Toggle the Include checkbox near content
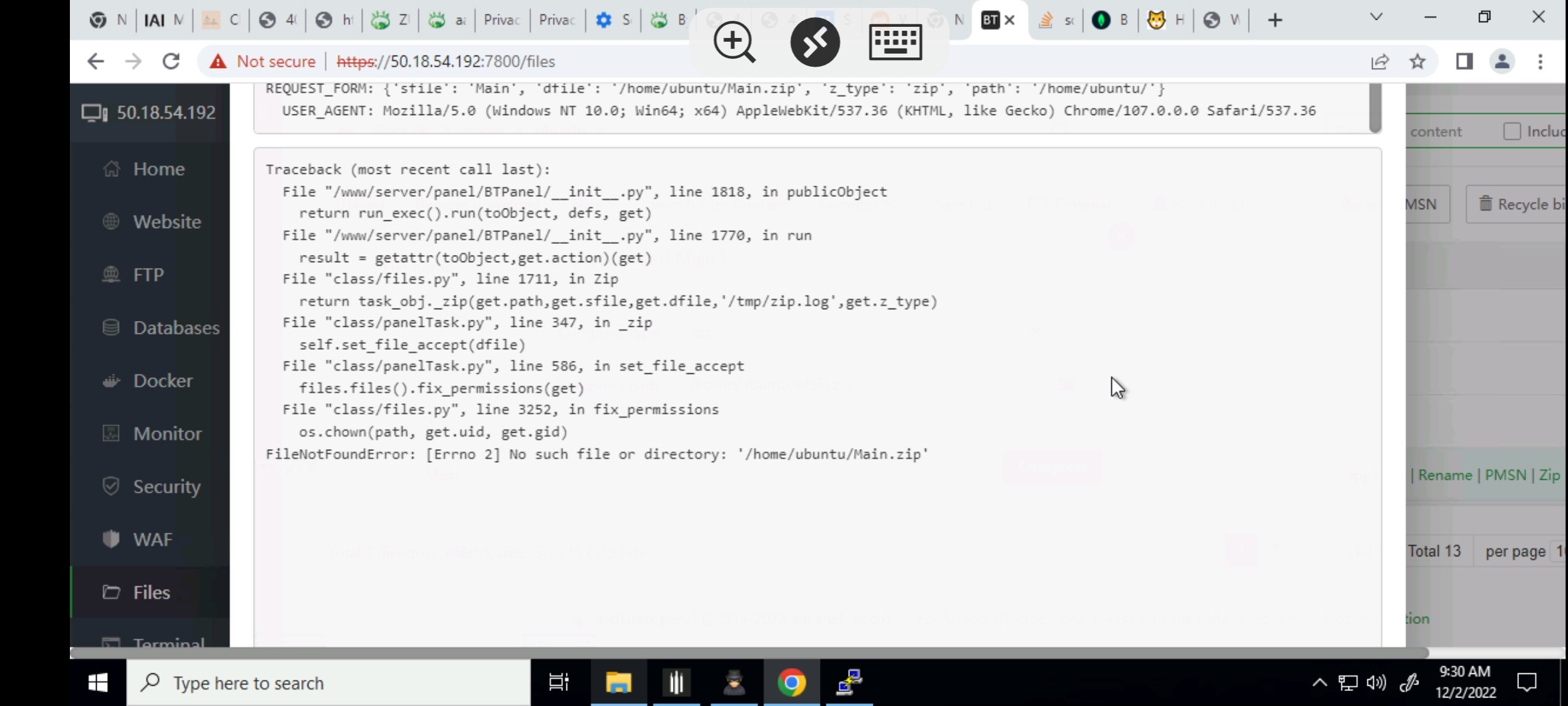This screenshot has width=1568, height=706. point(1512,131)
